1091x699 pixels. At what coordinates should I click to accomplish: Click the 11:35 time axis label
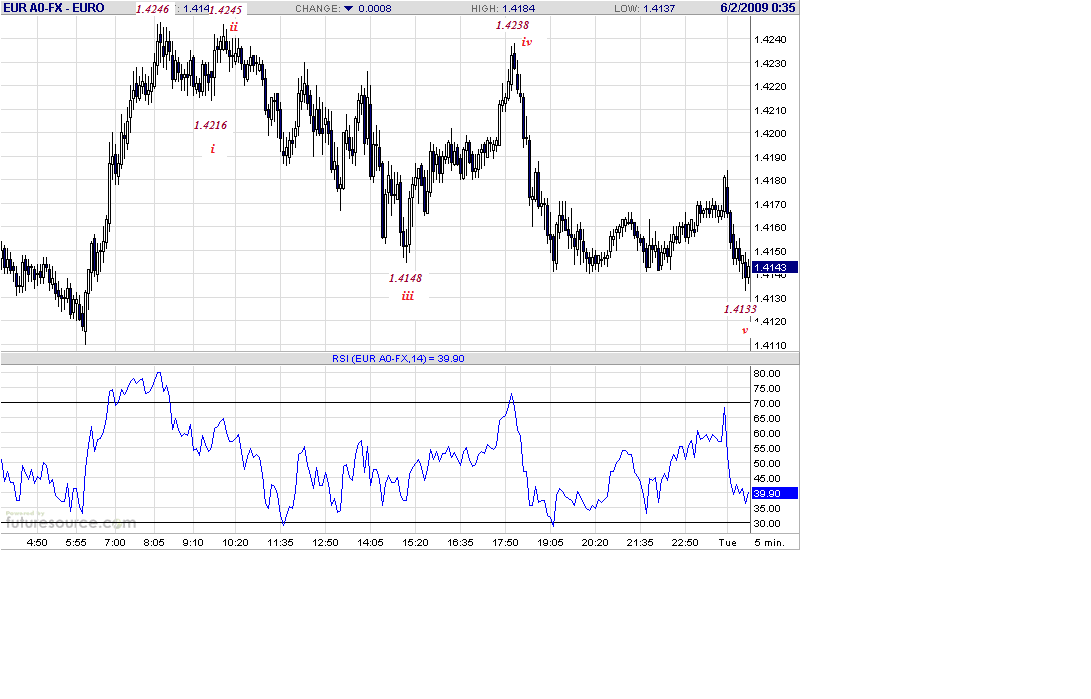[x=280, y=543]
